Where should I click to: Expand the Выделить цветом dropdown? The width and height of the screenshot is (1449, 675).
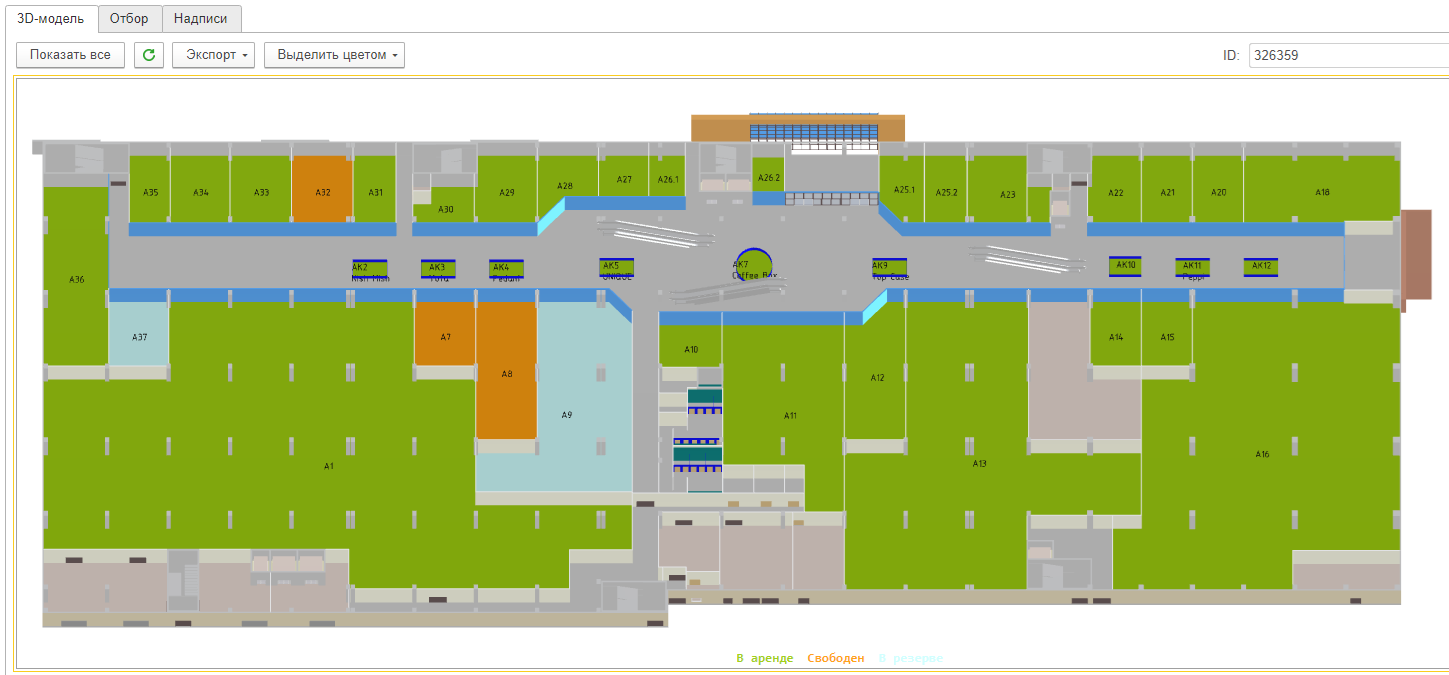pyautogui.click(x=334, y=55)
